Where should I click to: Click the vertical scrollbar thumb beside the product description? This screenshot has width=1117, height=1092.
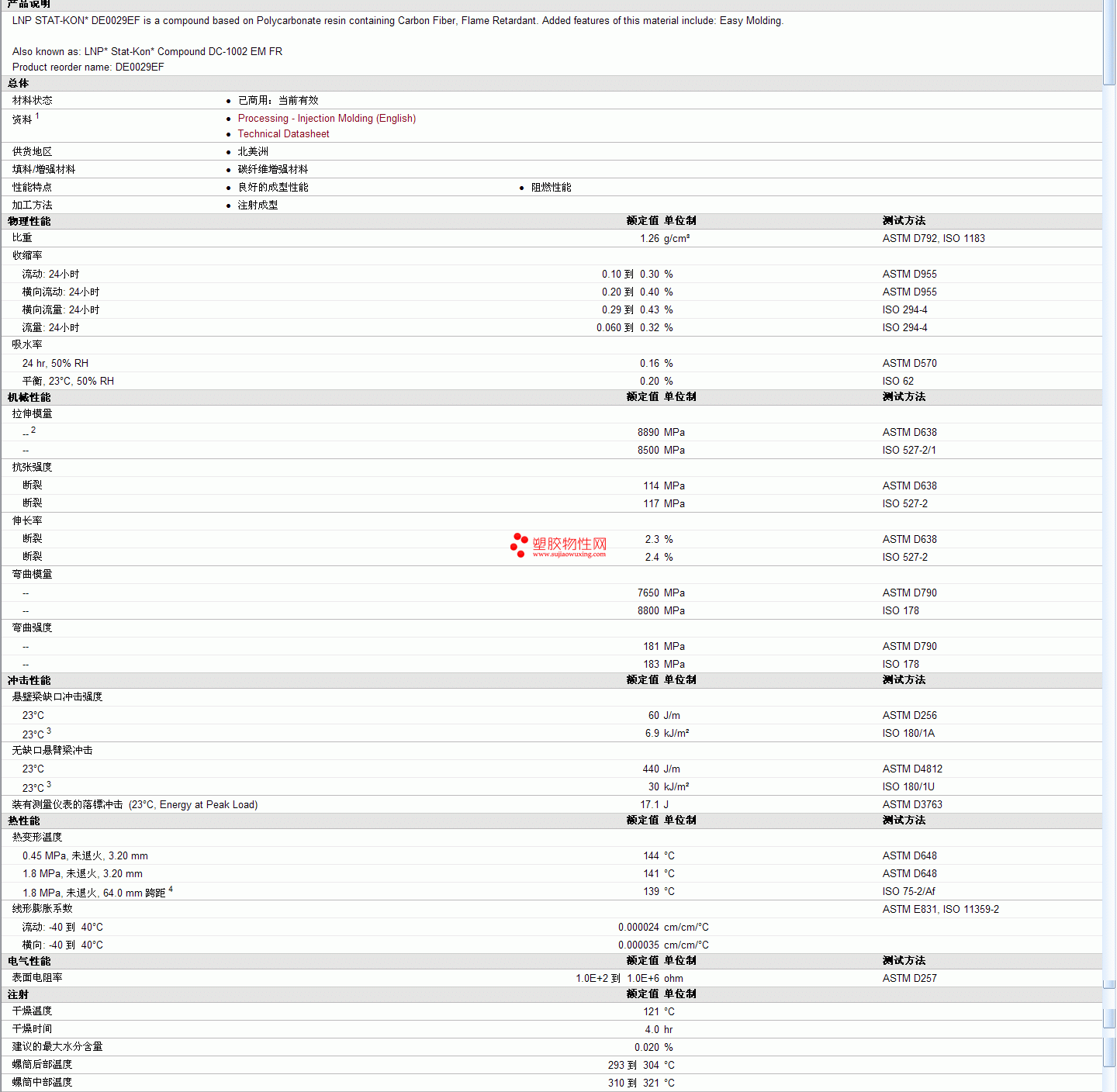coord(1109,41)
